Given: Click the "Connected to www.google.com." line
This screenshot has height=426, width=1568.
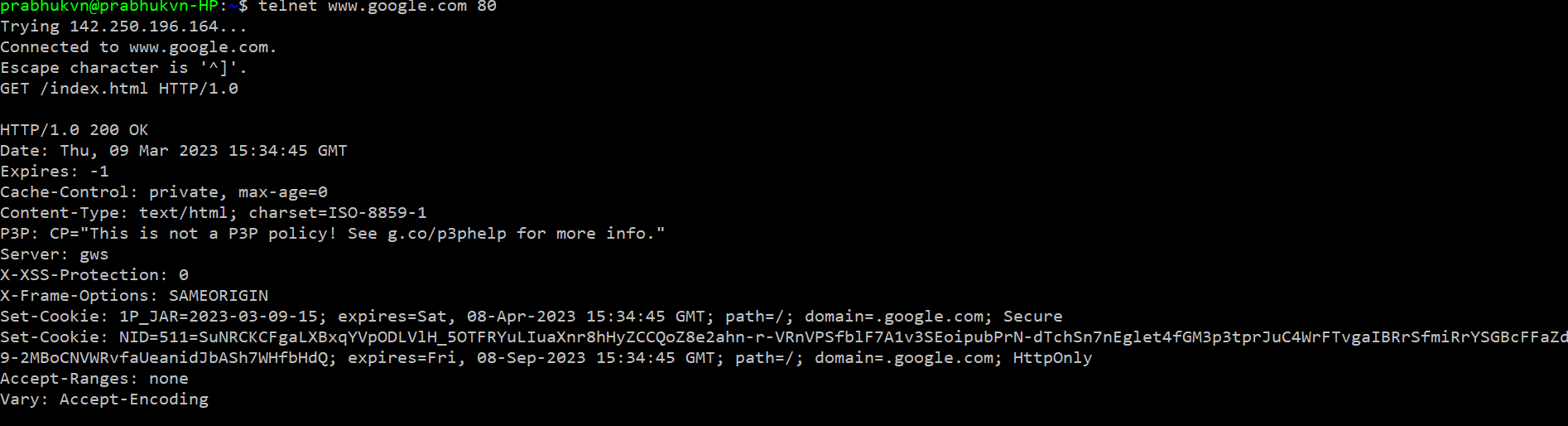Looking at the screenshot, I should point(138,47).
